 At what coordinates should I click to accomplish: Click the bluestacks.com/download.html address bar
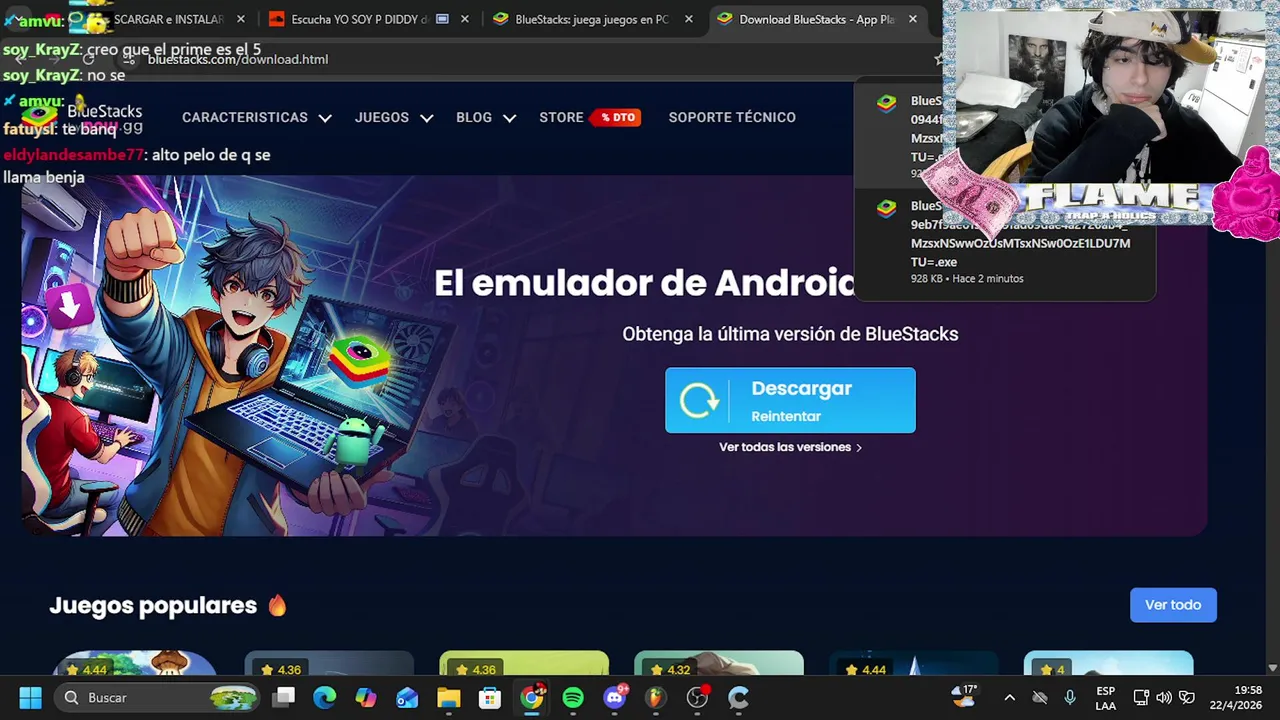point(238,59)
